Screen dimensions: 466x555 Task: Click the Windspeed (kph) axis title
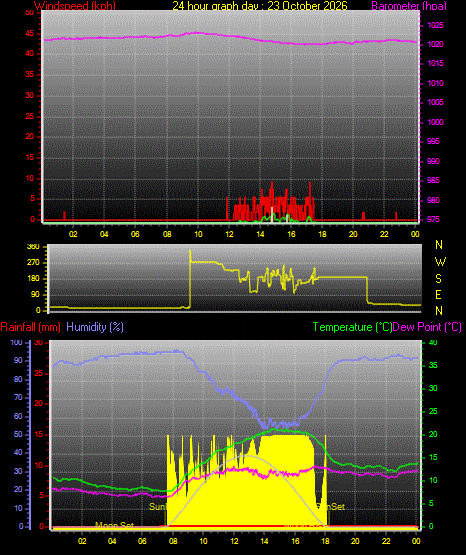click(75, 6)
